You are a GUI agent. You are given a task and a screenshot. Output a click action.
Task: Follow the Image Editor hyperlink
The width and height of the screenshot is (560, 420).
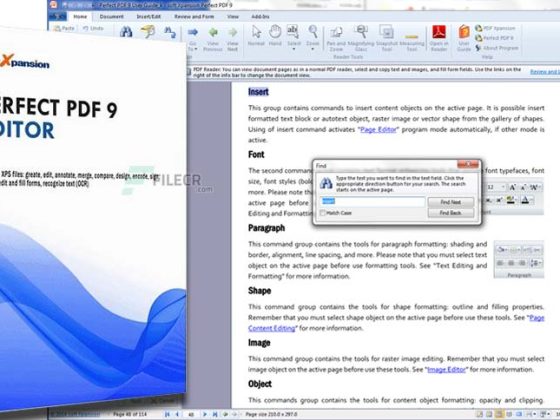pyautogui.click(x=446, y=370)
